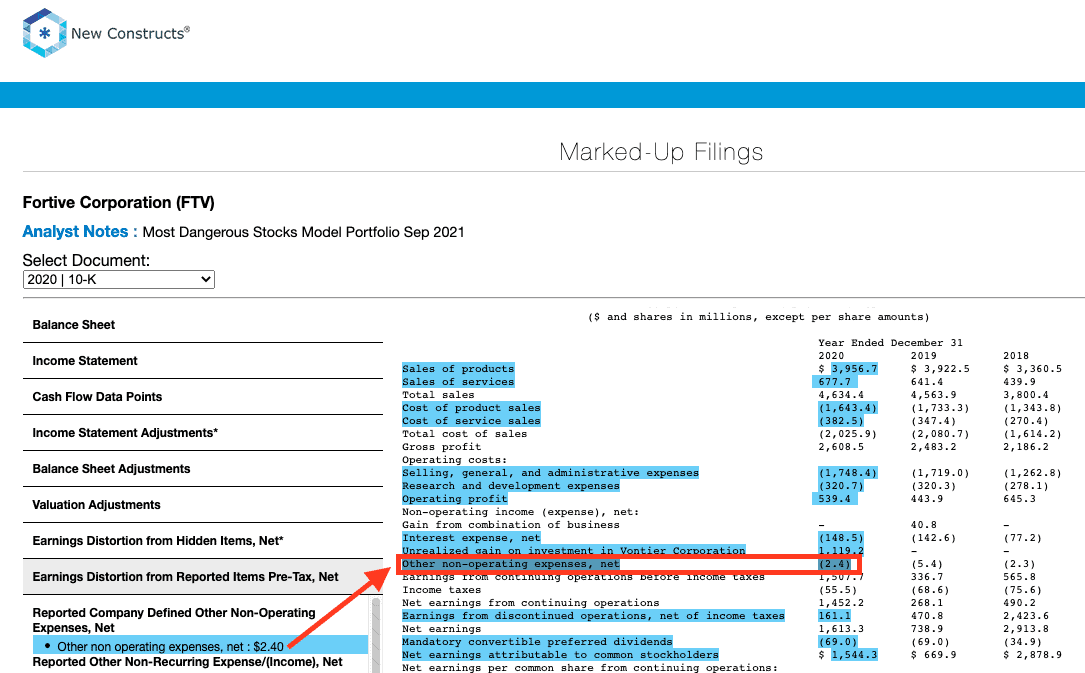Click the 'Interest expense, net' label
This screenshot has width=1085, height=673.
pyautogui.click(x=471, y=538)
